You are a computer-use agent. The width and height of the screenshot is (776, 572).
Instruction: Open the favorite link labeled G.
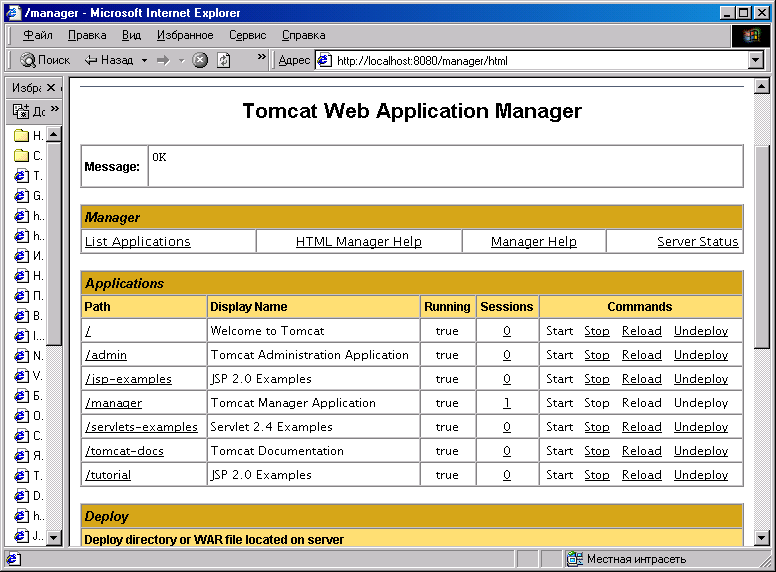click(x=29, y=196)
